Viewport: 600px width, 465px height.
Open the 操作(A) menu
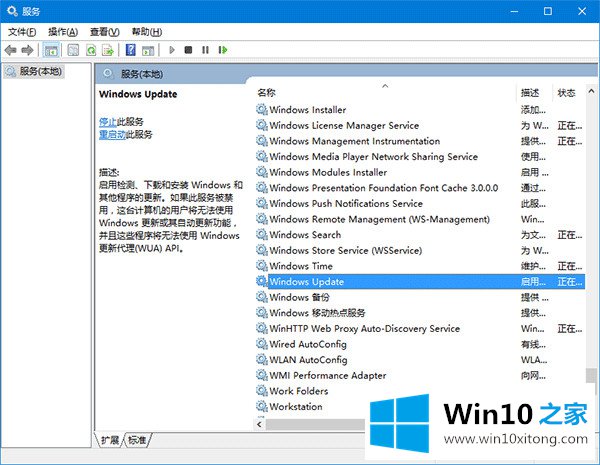(x=63, y=32)
